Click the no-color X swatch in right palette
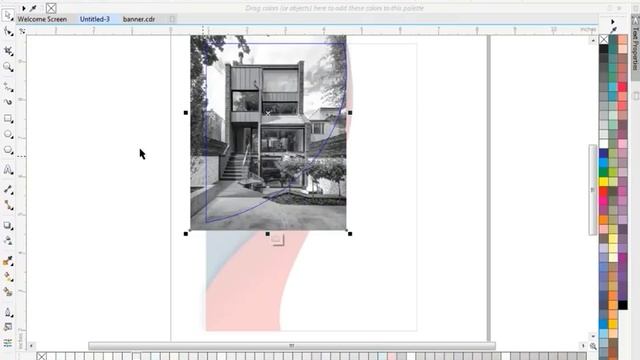The image size is (640, 360). point(604,40)
